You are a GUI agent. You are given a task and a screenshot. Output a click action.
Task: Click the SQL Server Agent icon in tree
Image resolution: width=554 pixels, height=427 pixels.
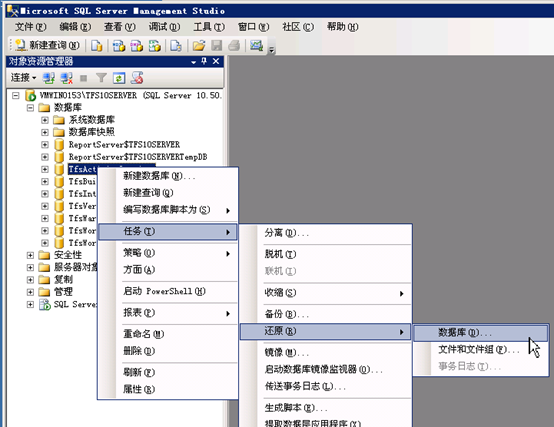[45, 304]
